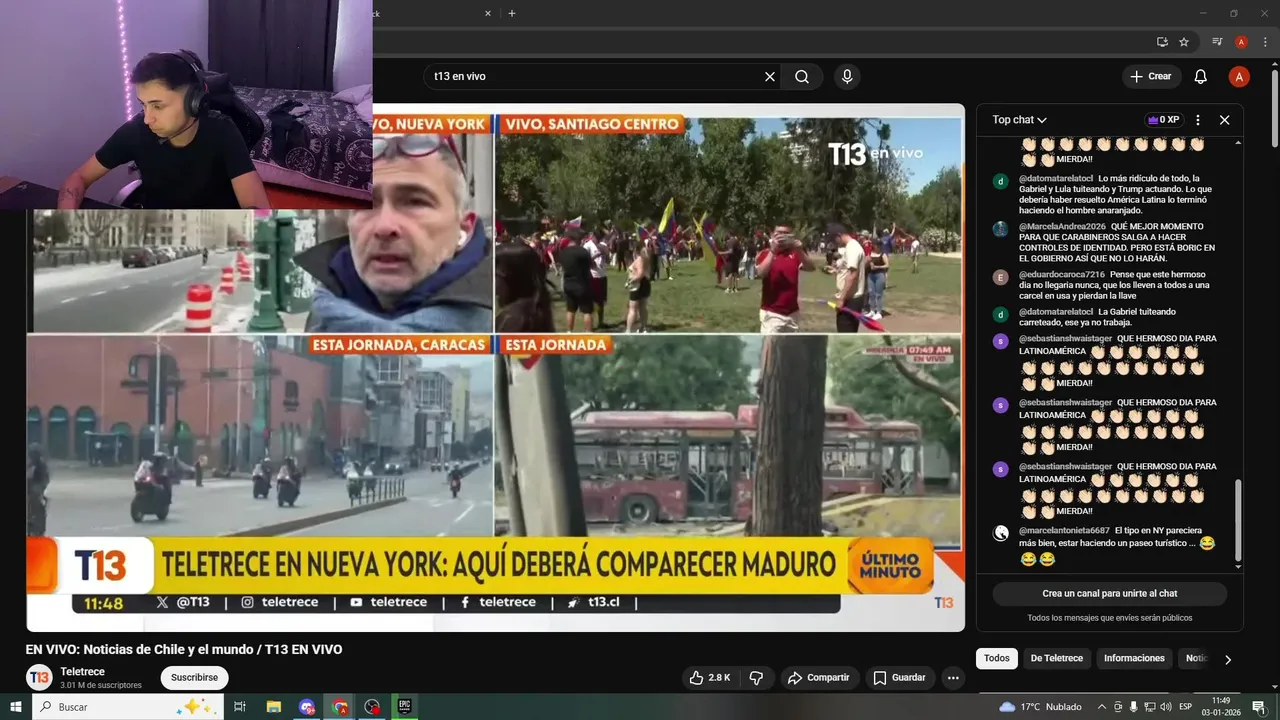Click the Crear button

(1151, 77)
